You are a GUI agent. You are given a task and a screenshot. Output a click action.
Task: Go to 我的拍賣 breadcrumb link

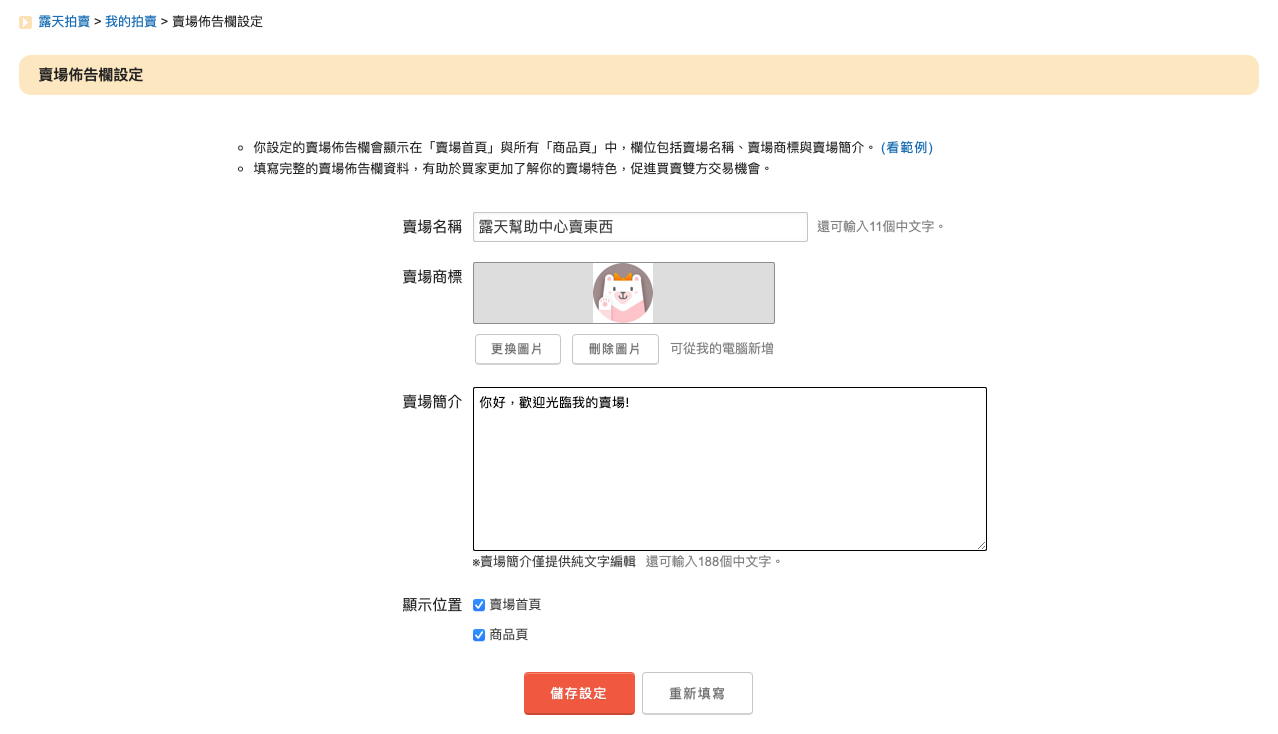coord(131,21)
